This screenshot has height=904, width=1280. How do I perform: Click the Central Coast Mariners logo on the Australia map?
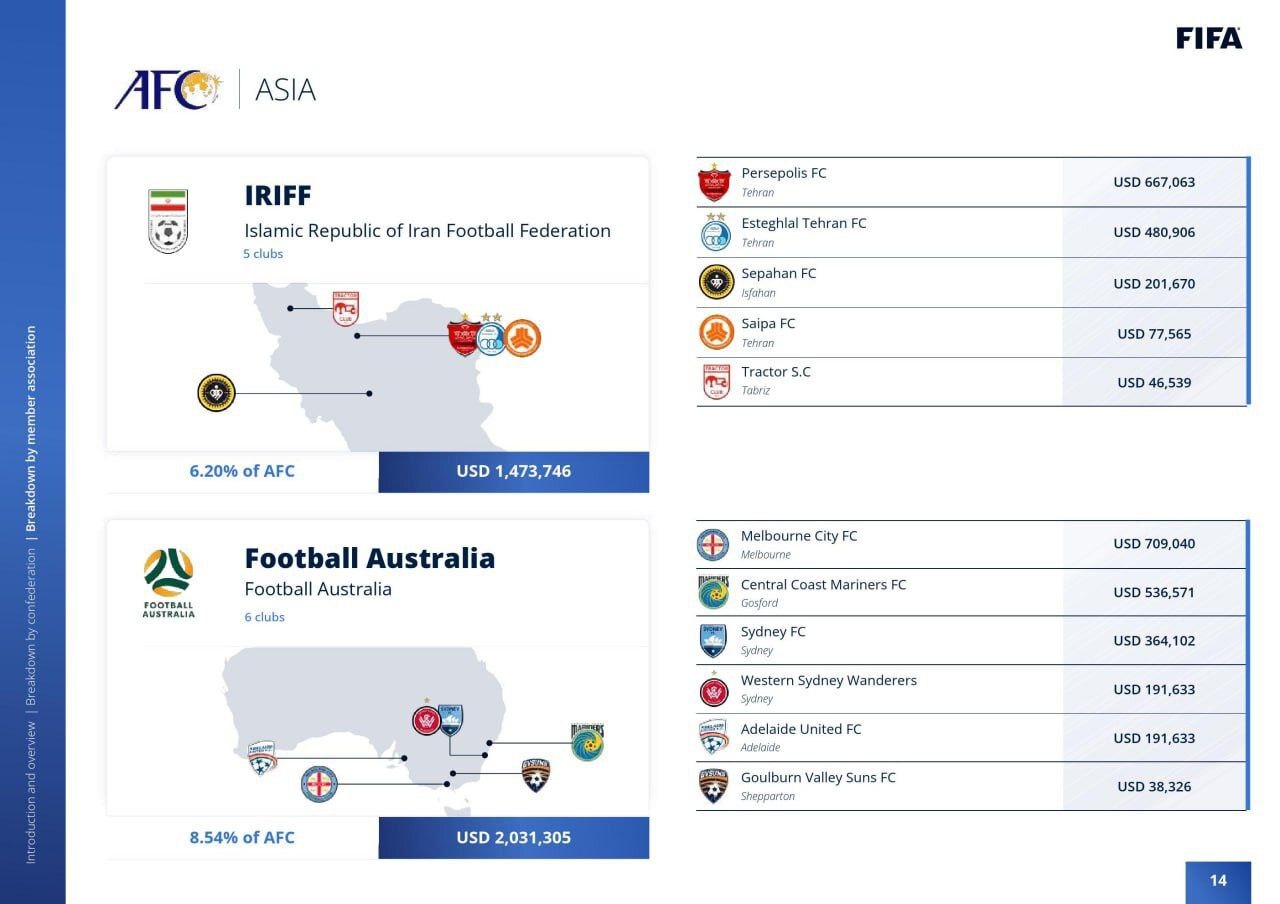coord(587,742)
